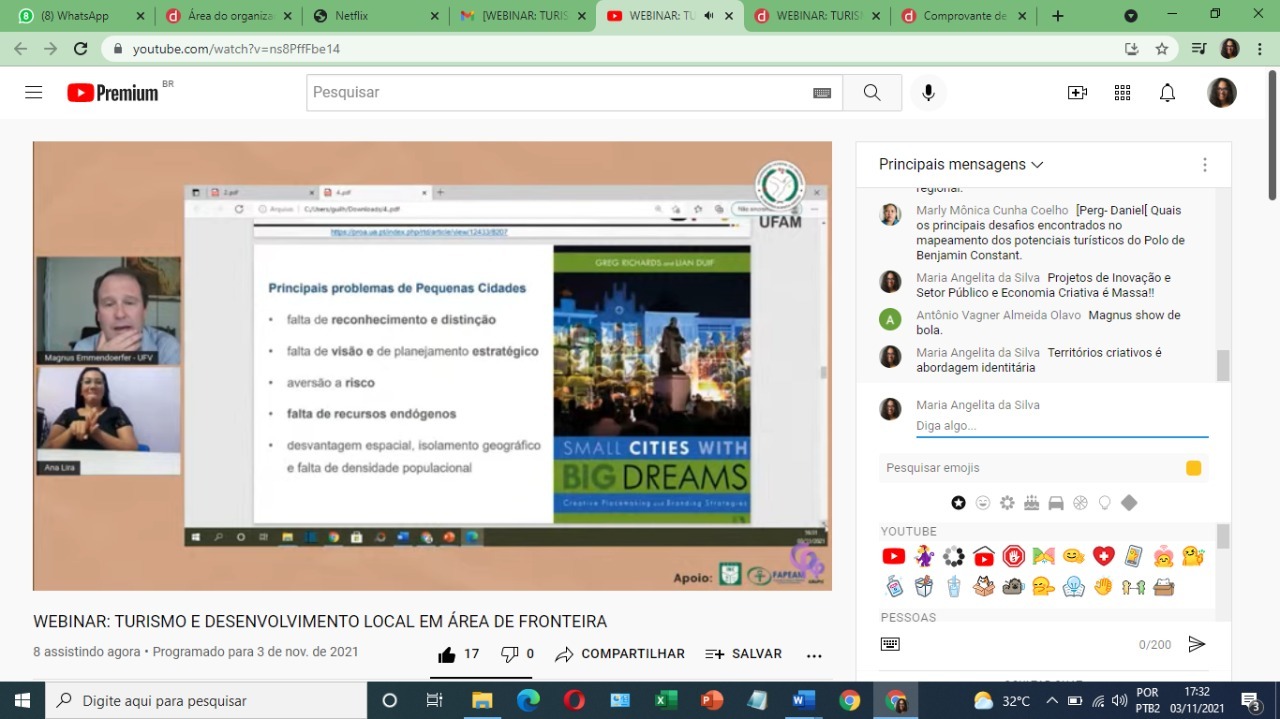Click the voice search microphone icon
Image resolution: width=1280 pixels, height=719 pixels.
(928, 93)
